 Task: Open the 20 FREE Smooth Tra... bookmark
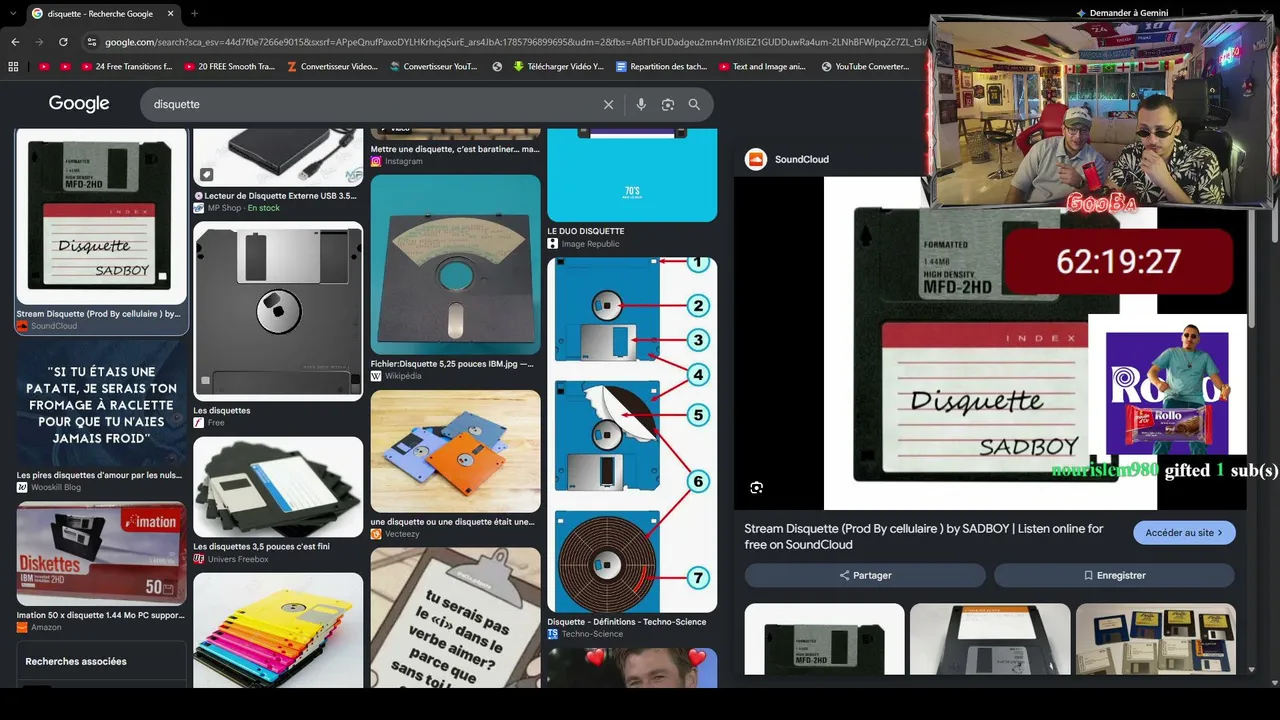tap(229, 67)
